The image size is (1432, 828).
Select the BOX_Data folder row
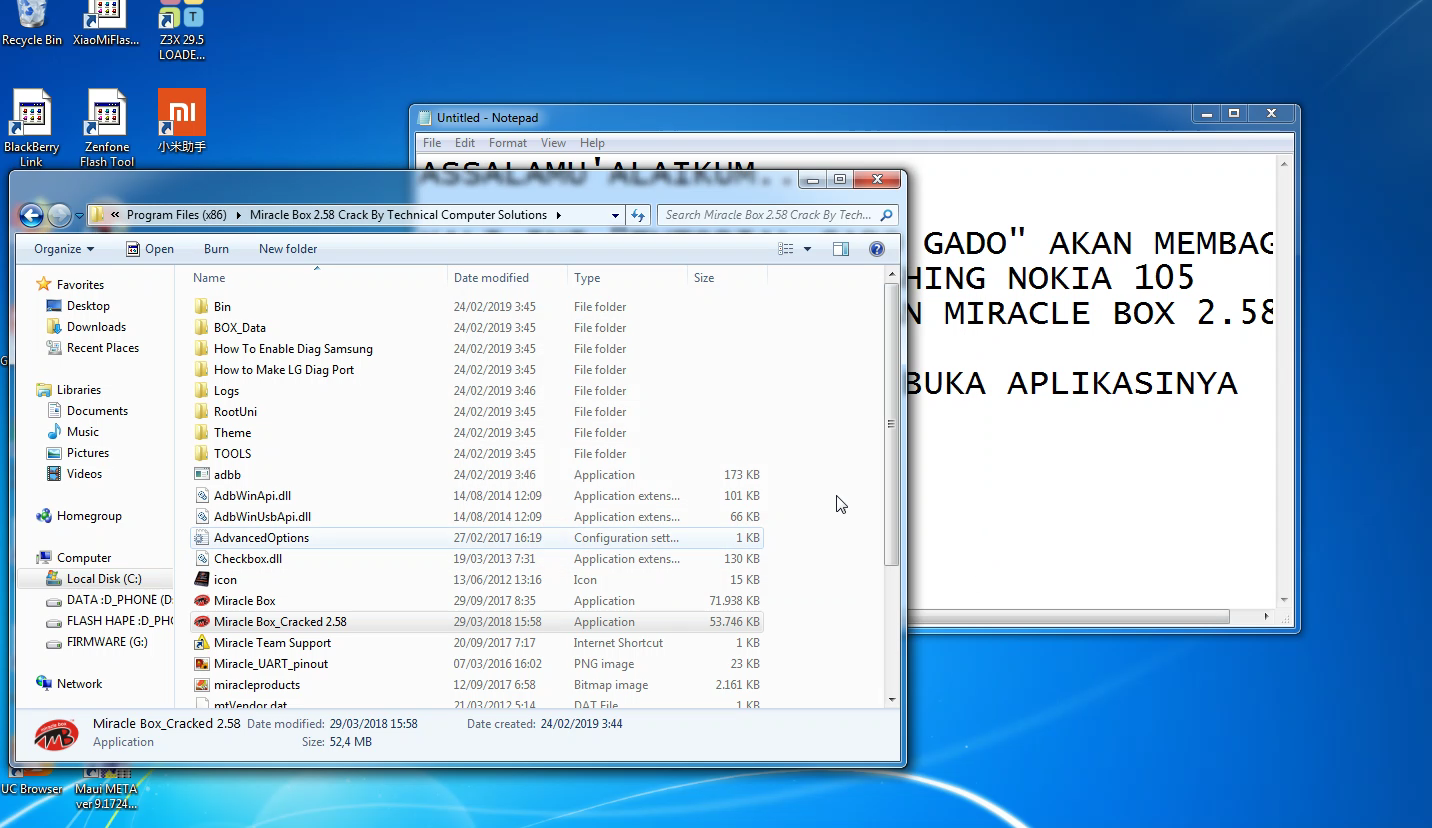tap(476, 328)
